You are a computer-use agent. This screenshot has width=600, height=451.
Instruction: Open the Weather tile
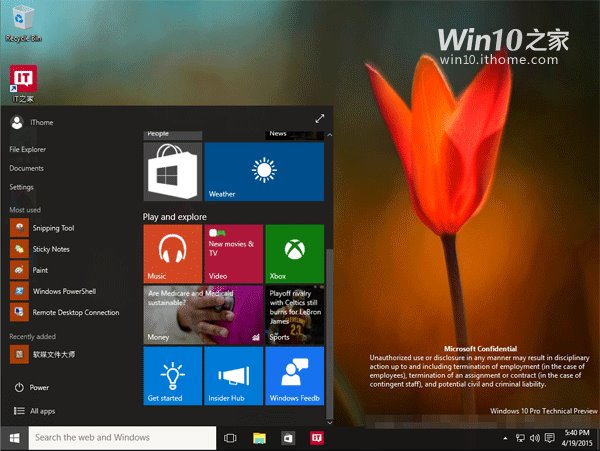click(x=264, y=172)
